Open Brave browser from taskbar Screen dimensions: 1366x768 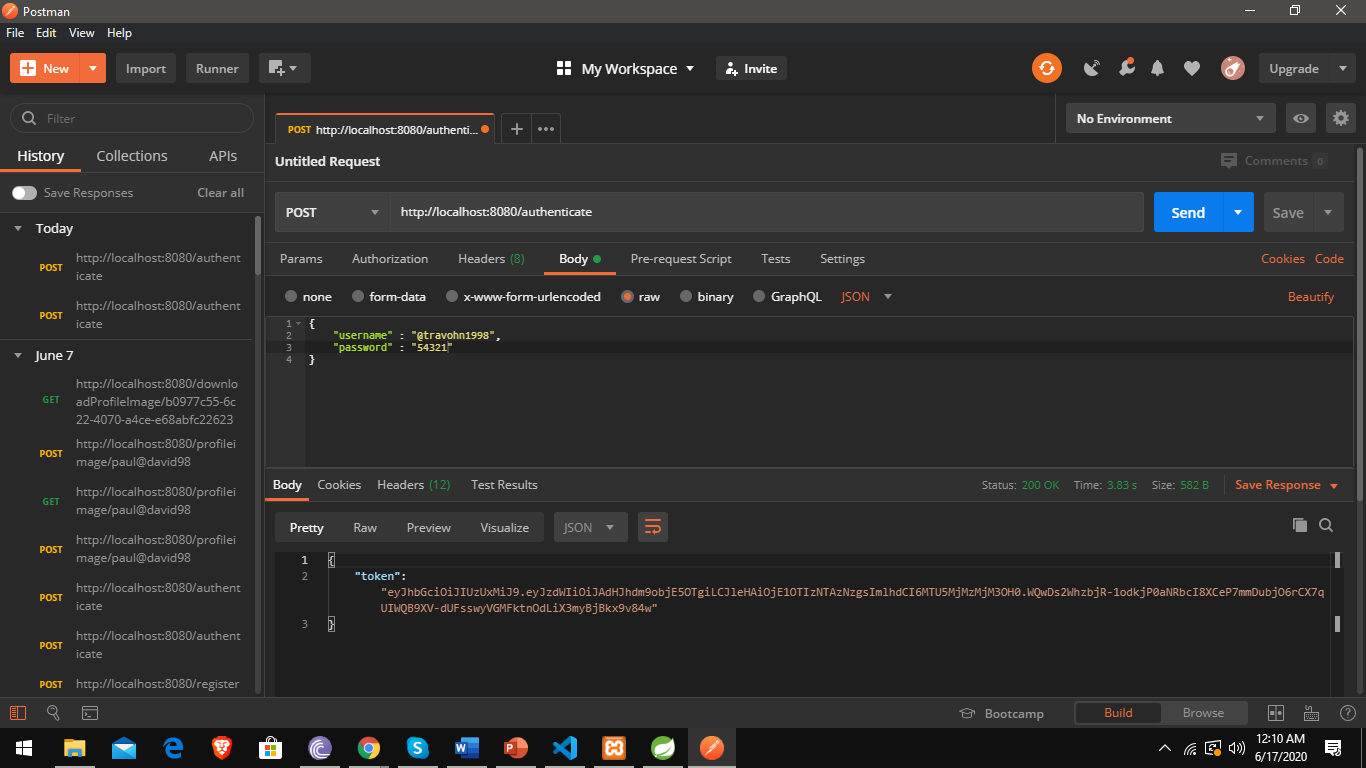click(221, 747)
